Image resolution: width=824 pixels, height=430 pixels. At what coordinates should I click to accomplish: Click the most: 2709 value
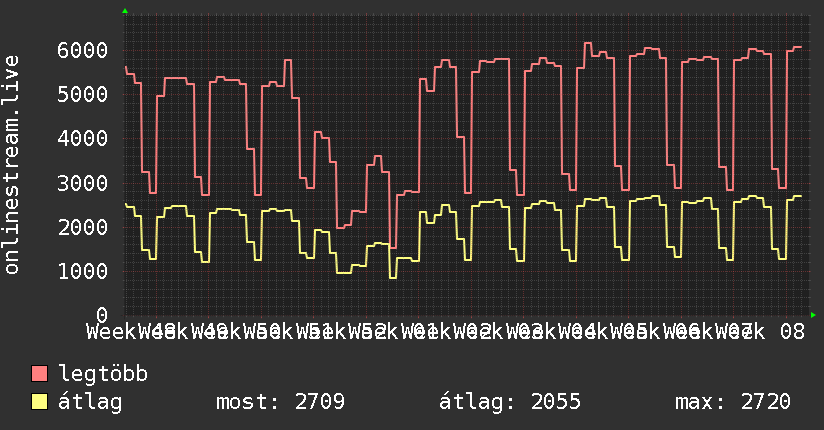280,402
